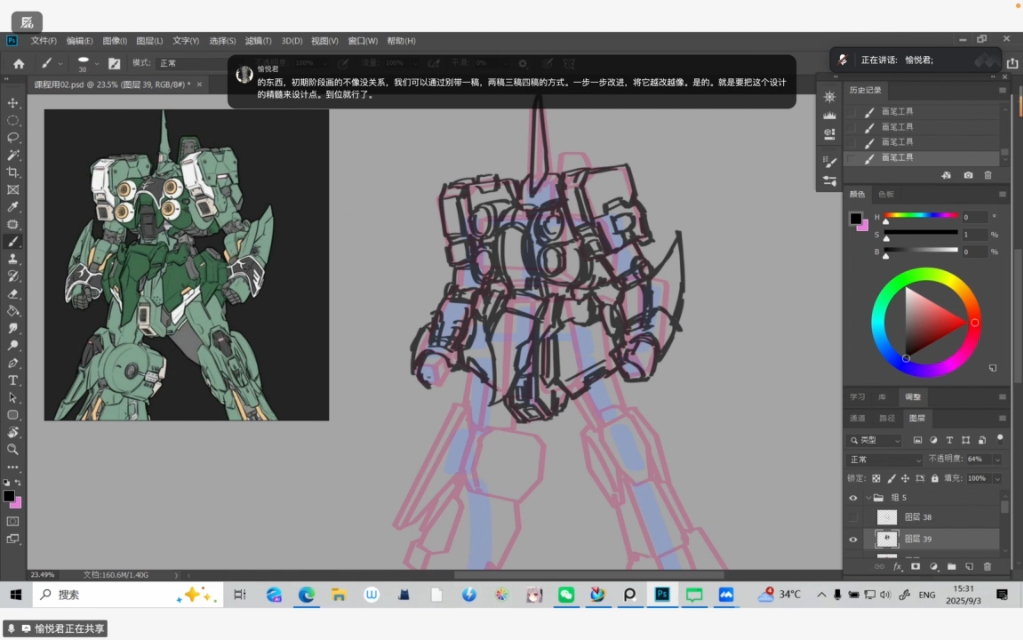1023x640 pixels.
Task: Switch to 通道 tab
Action: pos(857,418)
